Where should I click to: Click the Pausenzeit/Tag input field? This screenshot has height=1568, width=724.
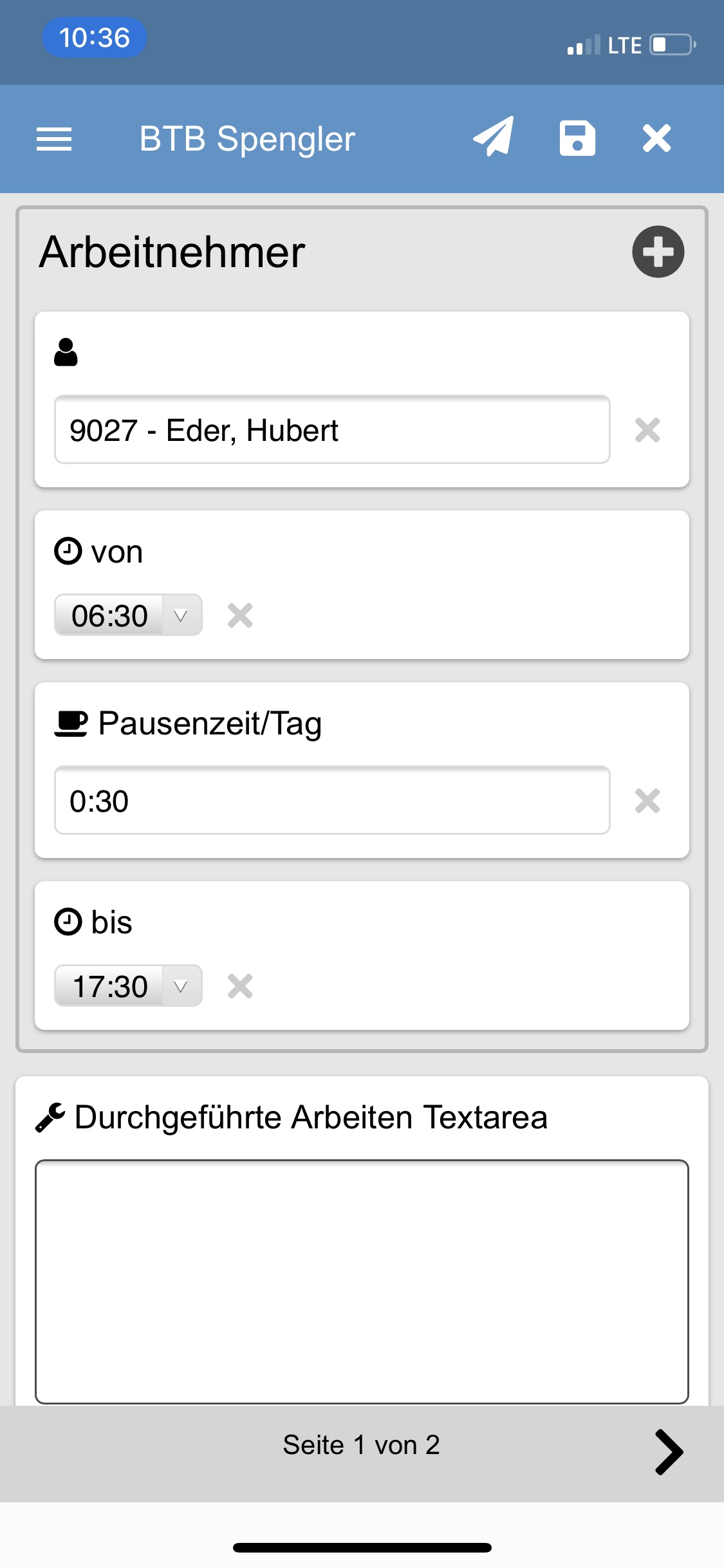332,801
